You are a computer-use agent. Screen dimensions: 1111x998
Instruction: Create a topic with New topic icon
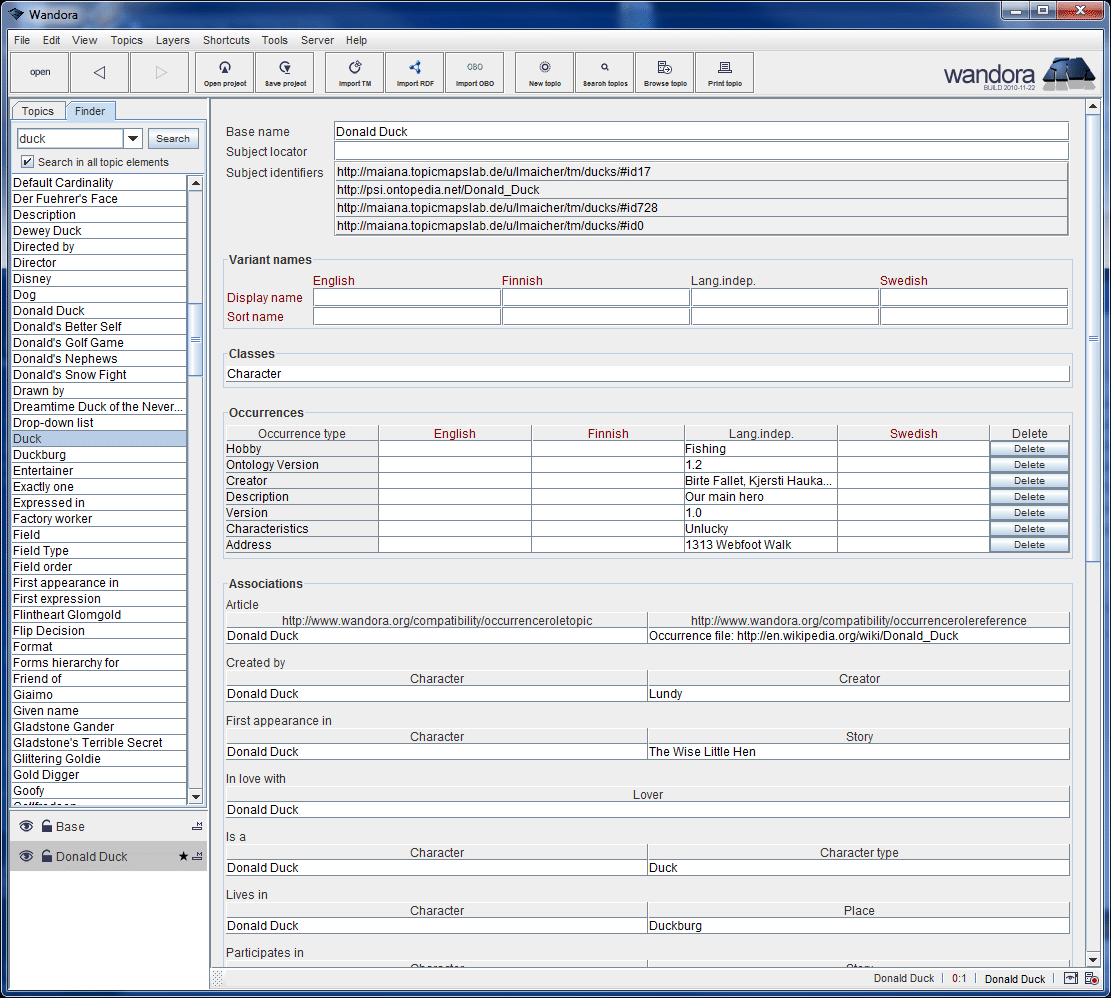(545, 72)
